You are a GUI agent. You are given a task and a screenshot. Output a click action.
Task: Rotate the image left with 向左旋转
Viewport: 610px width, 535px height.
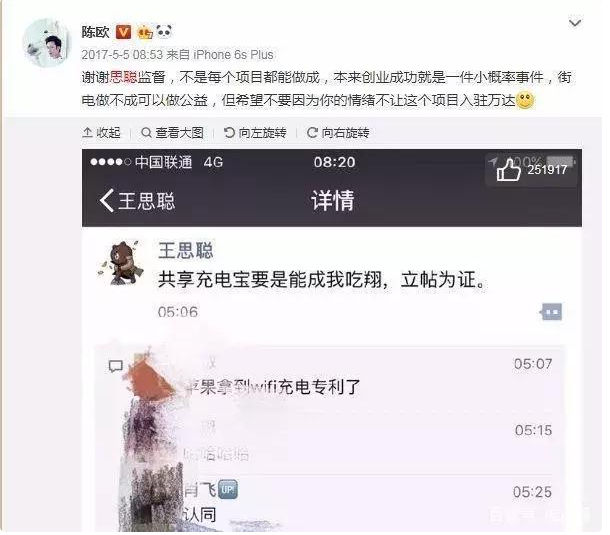pyautogui.click(x=255, y=133)
